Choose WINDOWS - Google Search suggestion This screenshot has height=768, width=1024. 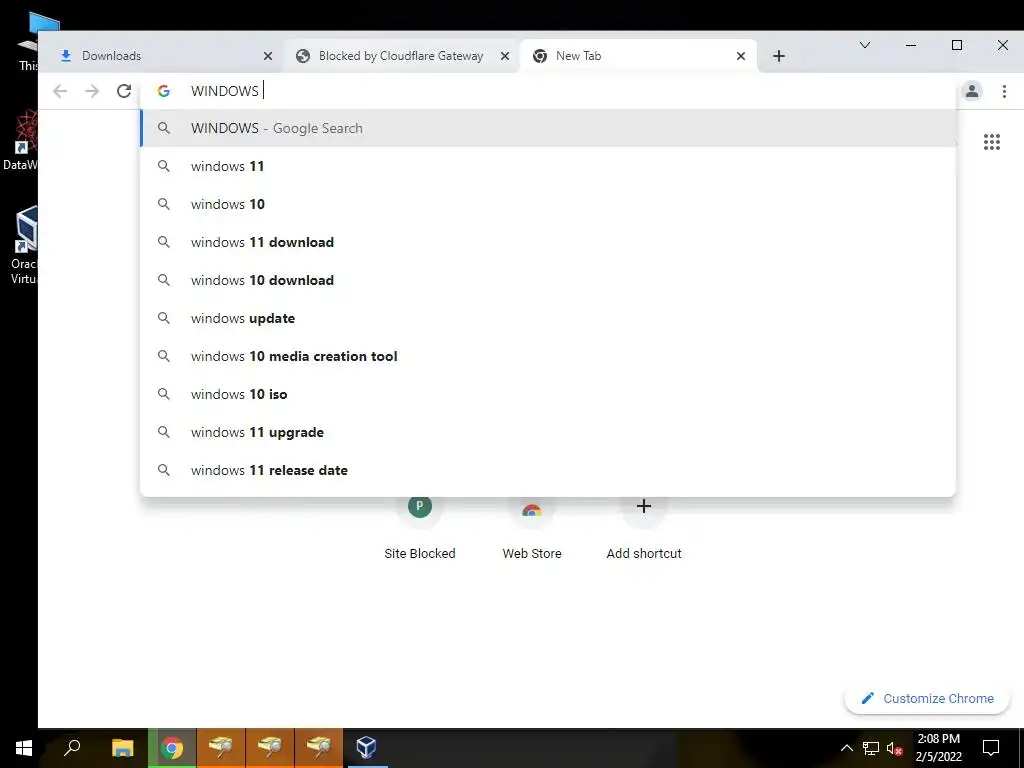[548, 128]
